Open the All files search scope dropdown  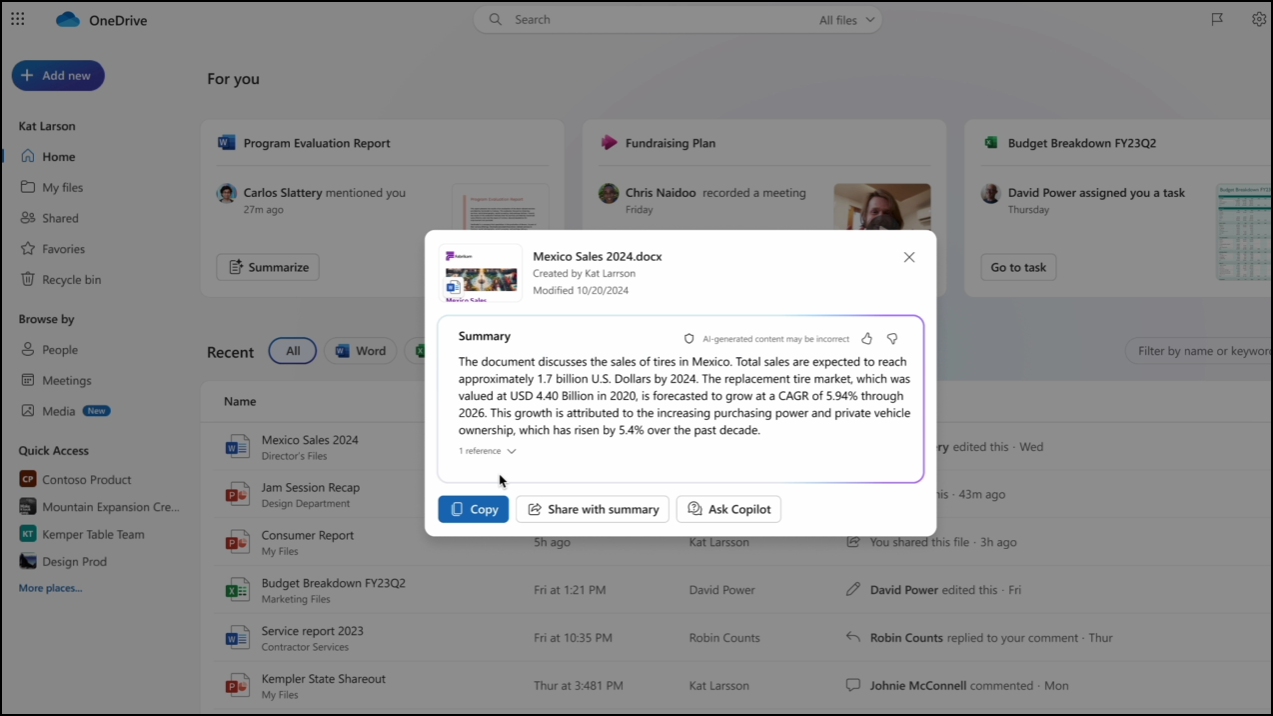click(847, 20)
